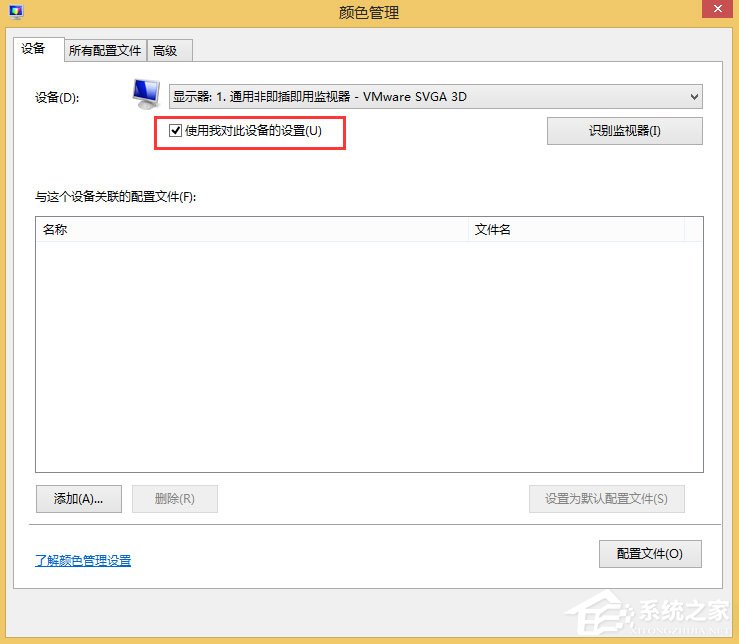This screenshot has height=644, width=739.
Task: Click the 设备(D) label
Action: coord(56,97)
